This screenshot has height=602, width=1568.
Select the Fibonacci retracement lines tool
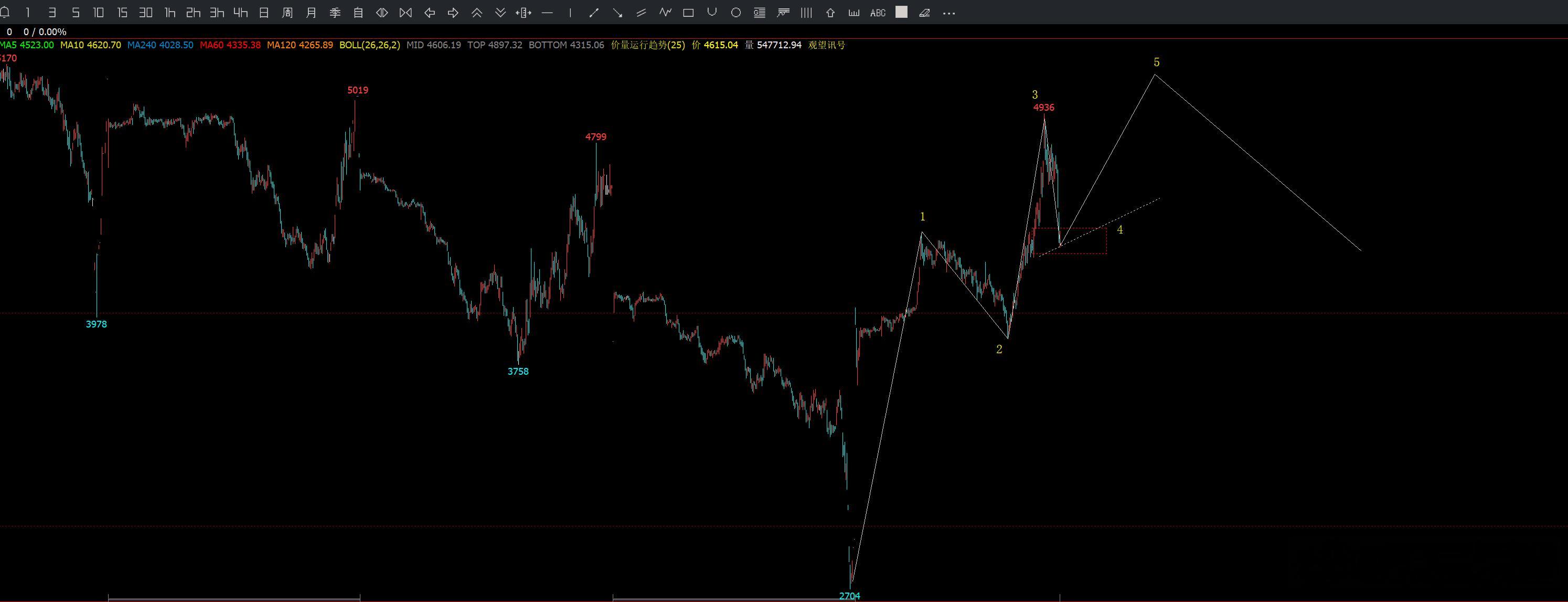(x=759, y=13)
